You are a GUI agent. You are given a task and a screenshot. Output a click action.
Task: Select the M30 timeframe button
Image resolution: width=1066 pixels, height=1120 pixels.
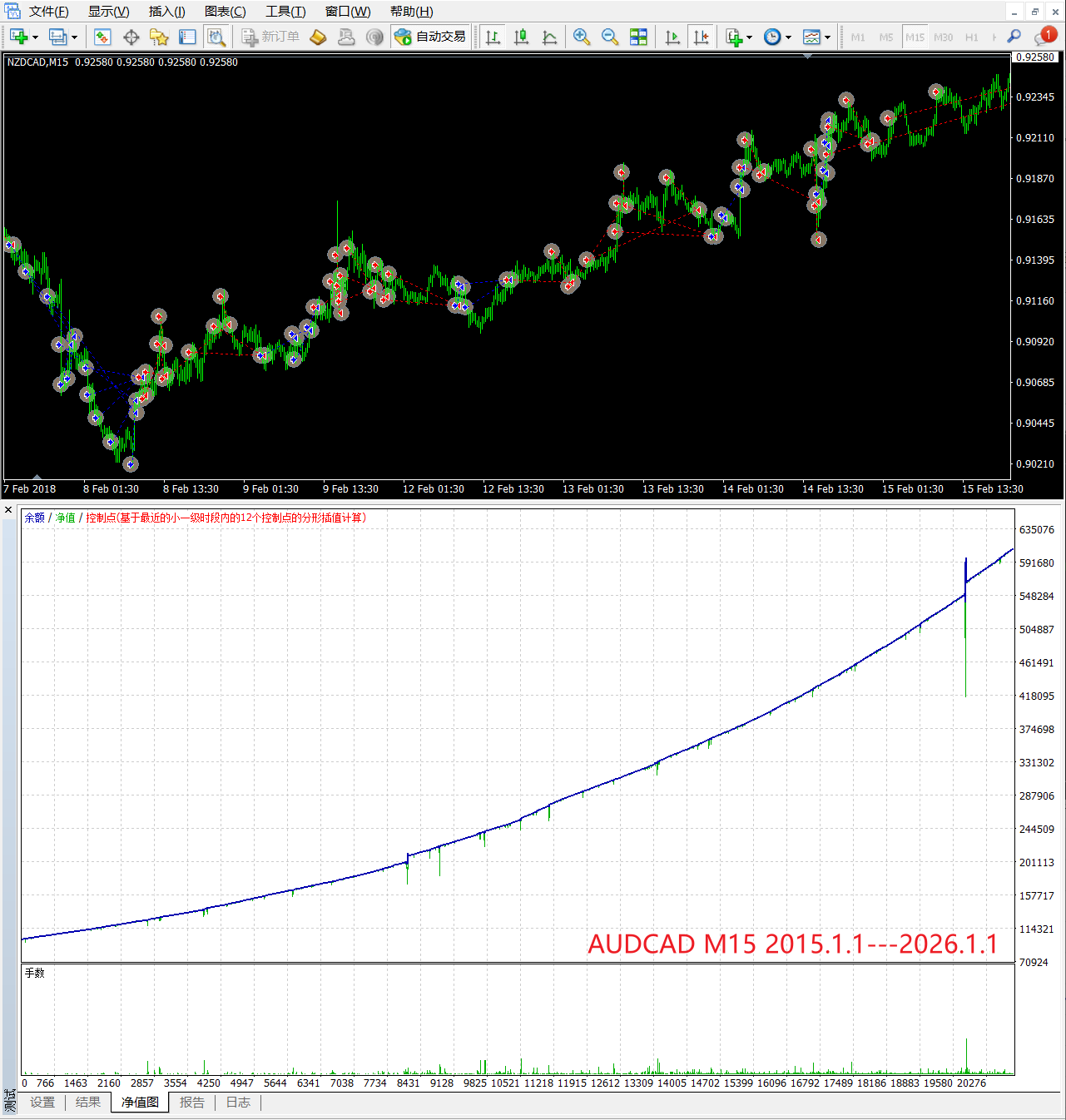pyautogui.click(x=943, y=37)
